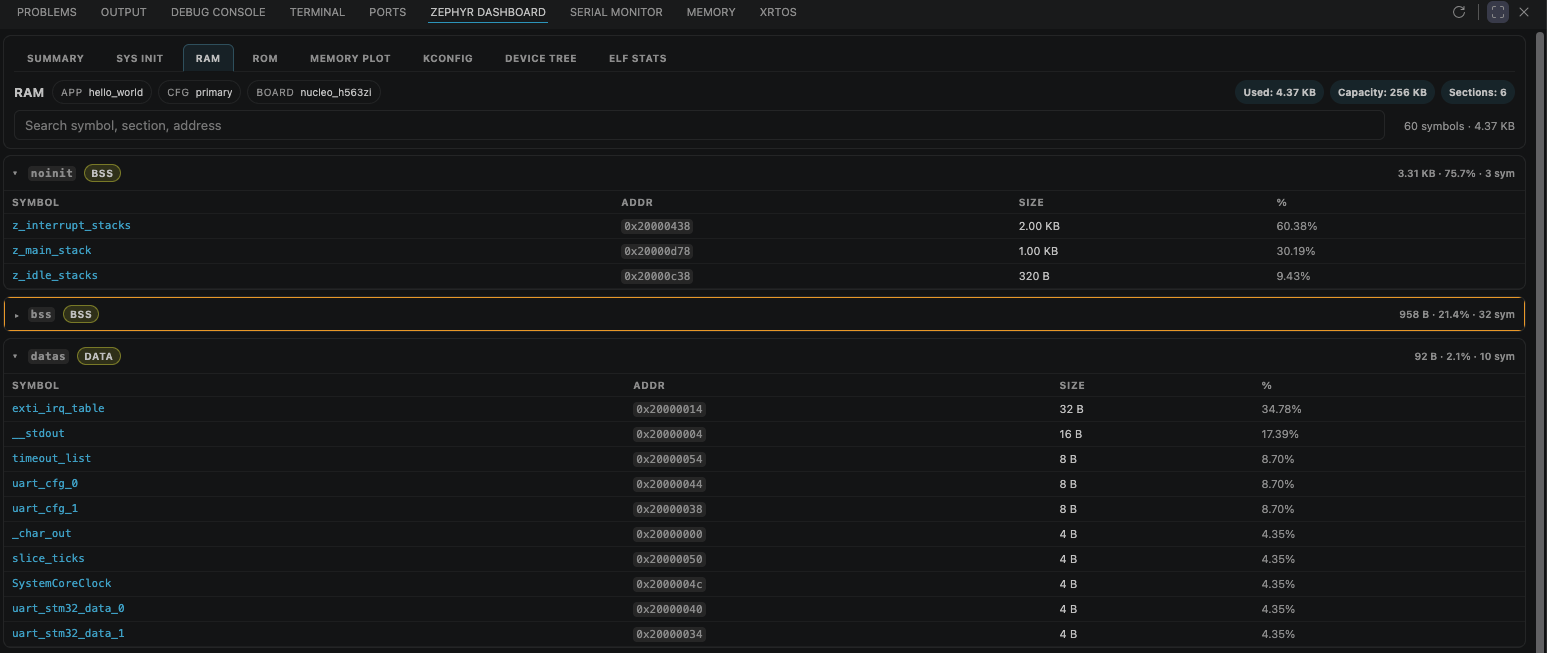Click address 0x20000d78

(657, 251)
